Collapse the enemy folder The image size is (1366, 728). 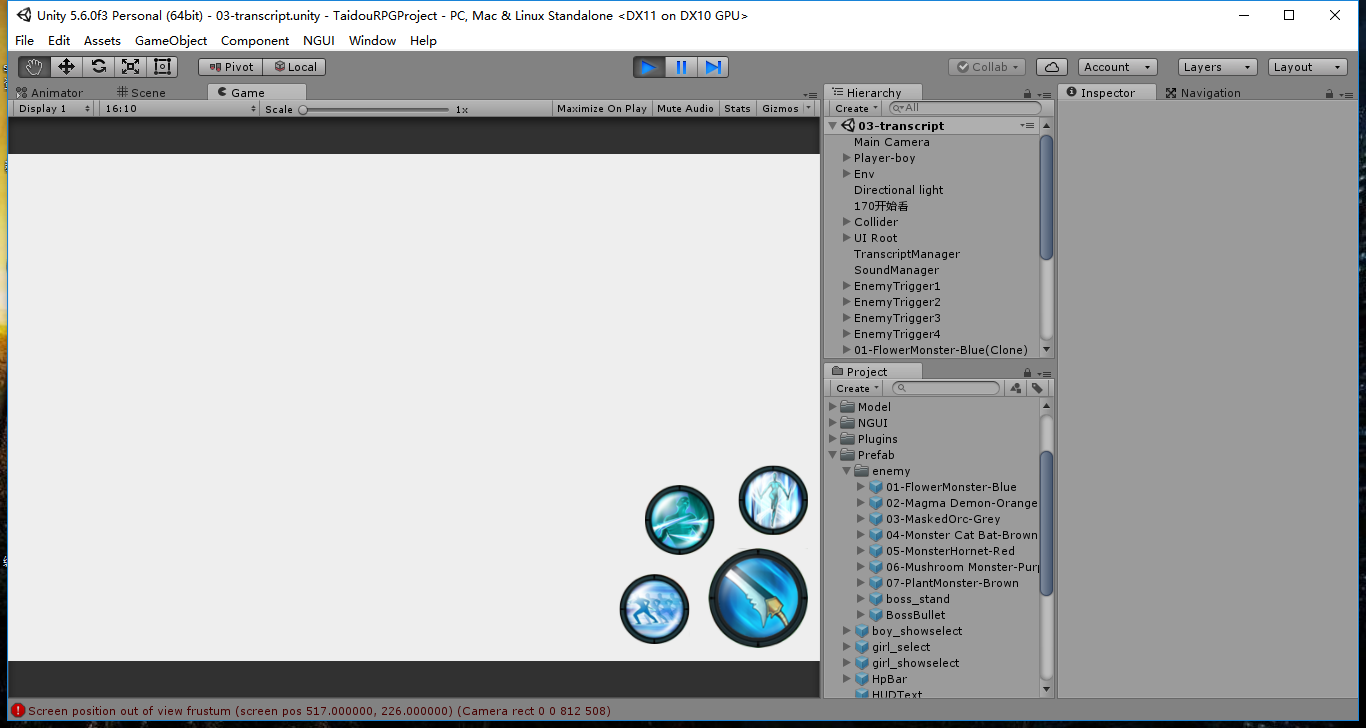point(847,471)
